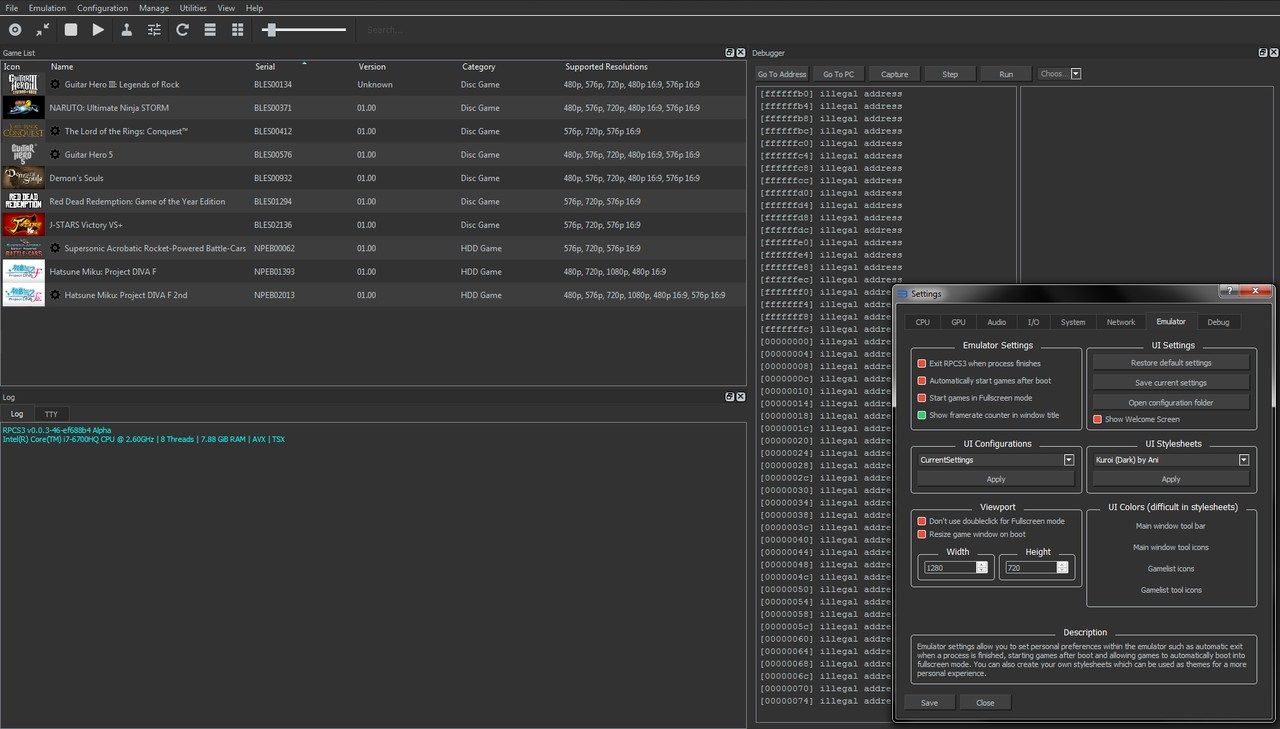This screenshot has height=729, width=1280.
Task: Switch to the GPU settings tab
Action: point(958,322)
